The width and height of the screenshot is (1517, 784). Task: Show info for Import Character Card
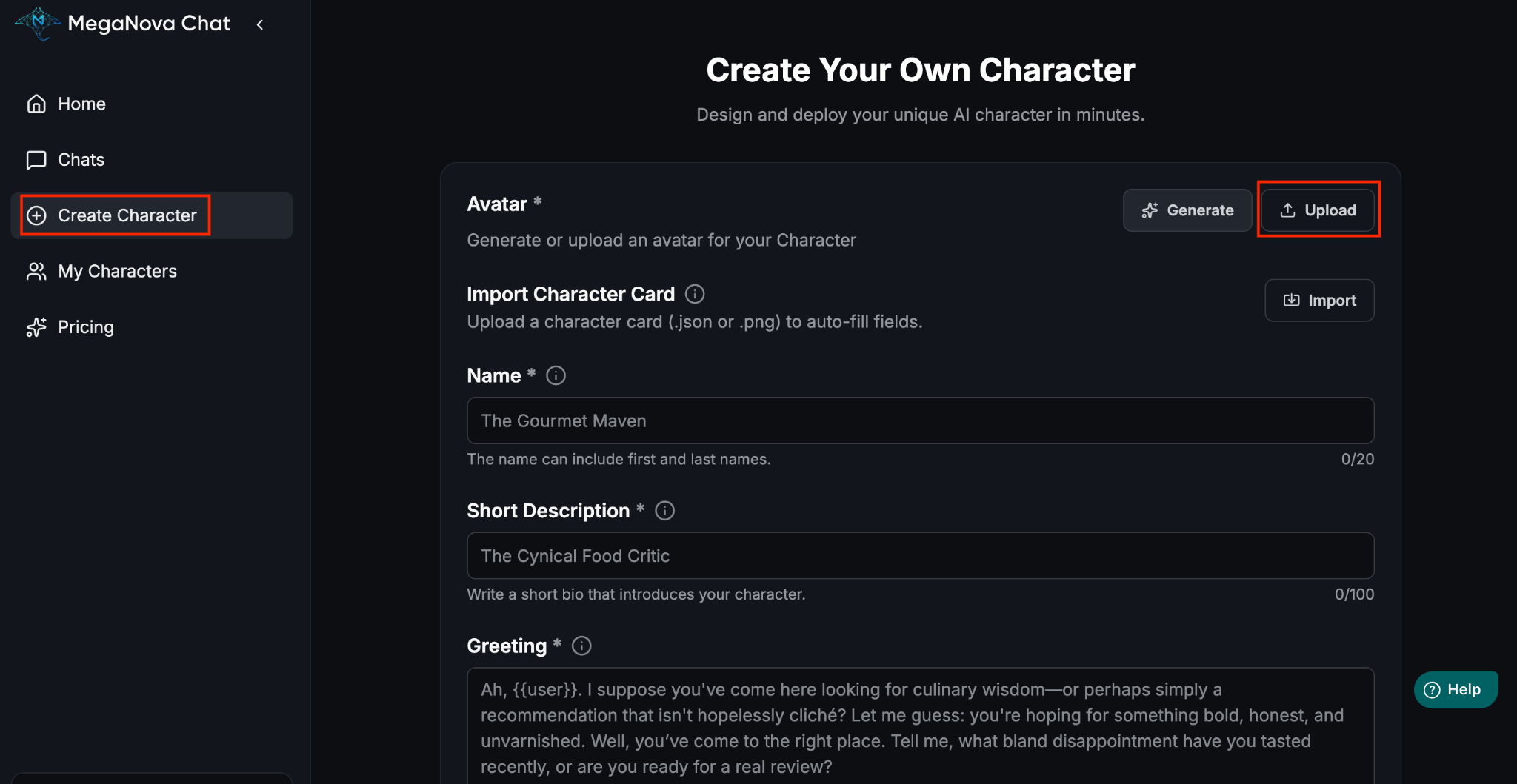[695, 294]
